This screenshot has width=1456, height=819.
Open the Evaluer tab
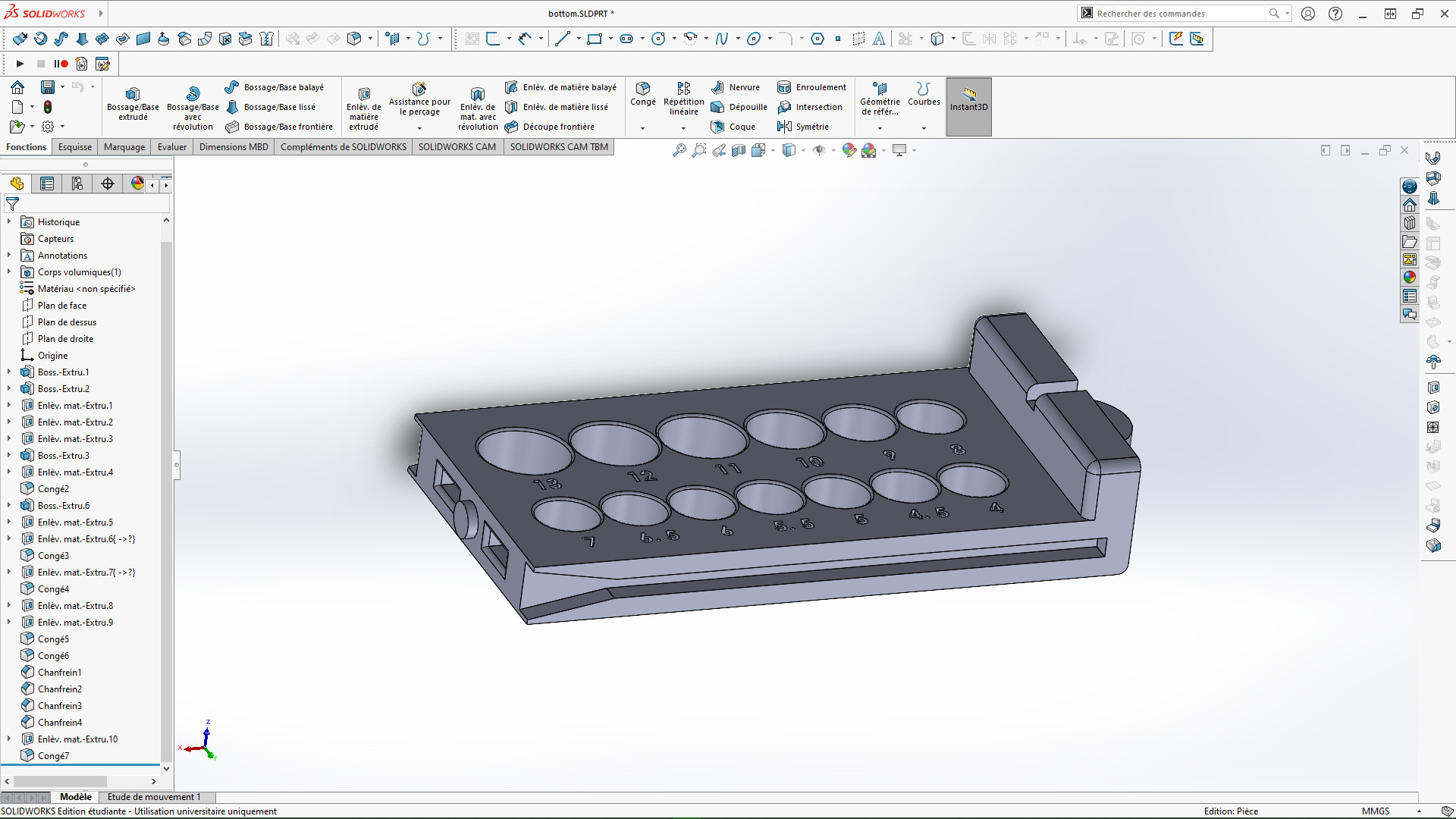[172, 147]
